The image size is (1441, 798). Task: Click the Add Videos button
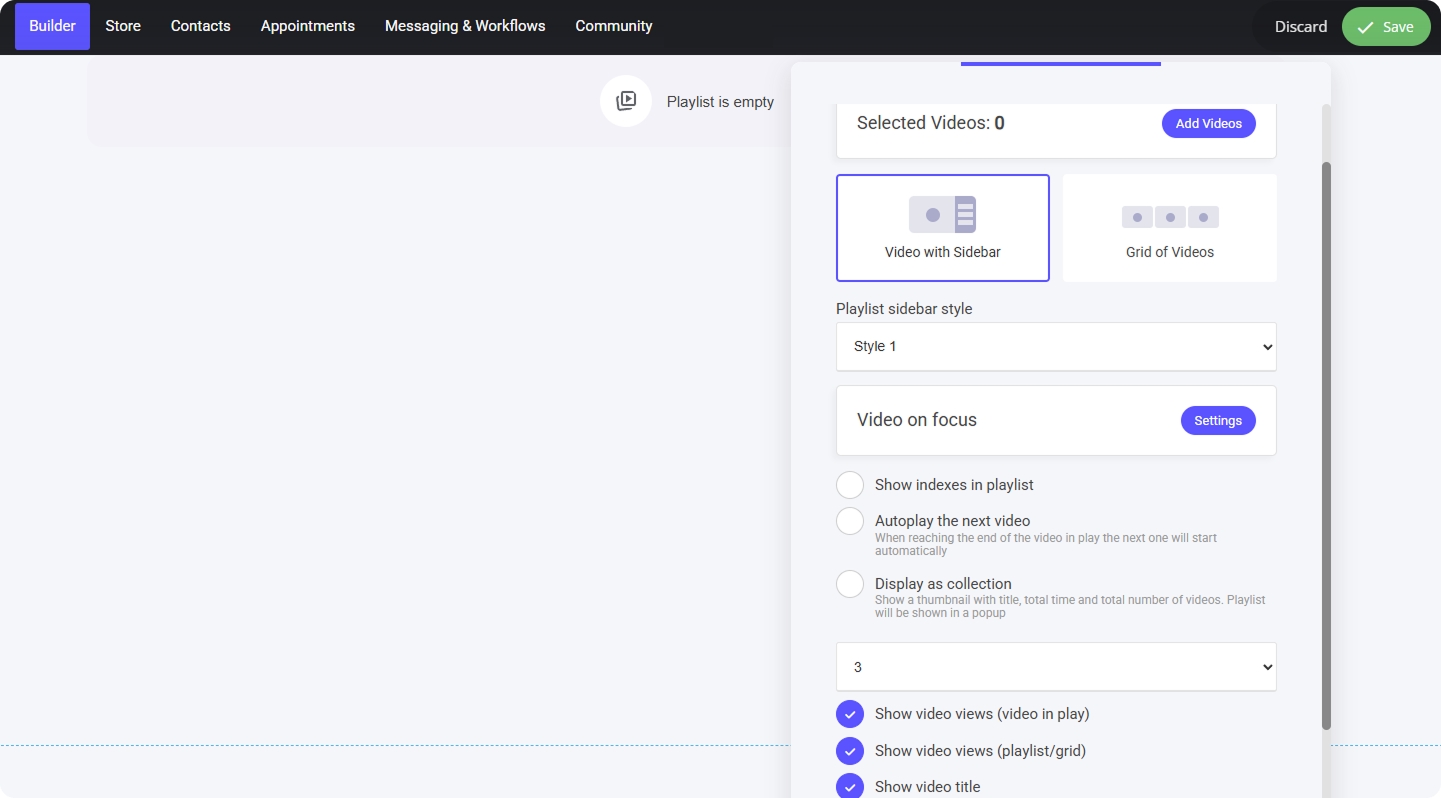[1208, 123]
